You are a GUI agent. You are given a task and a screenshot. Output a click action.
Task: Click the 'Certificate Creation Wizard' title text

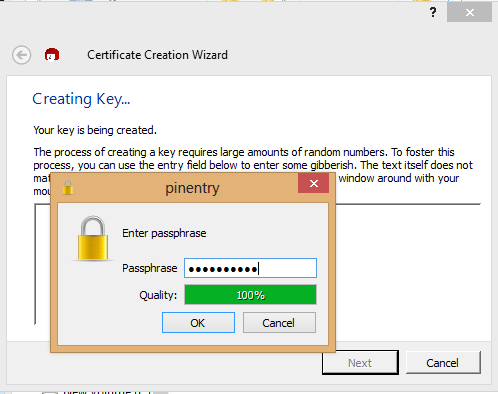pos(157,55)
